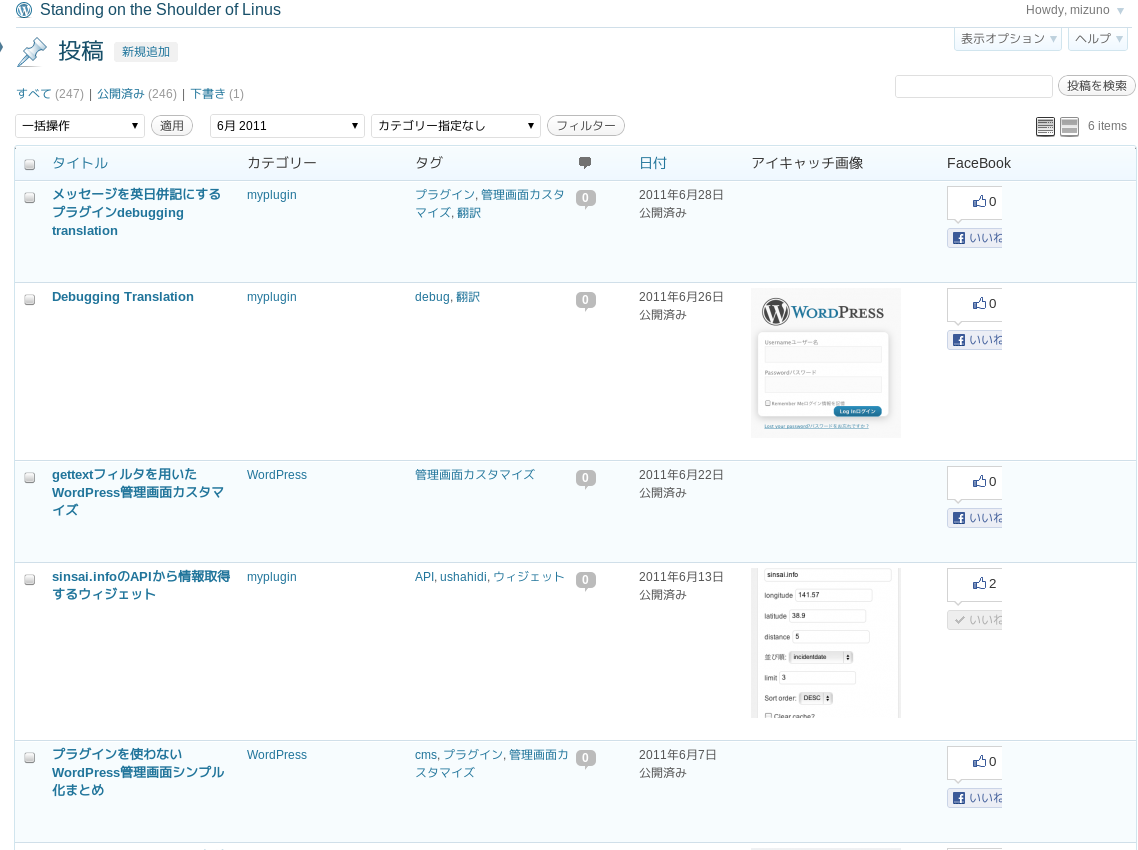Click like count for メッセージを英日併記にする row

tap(975, 202)
